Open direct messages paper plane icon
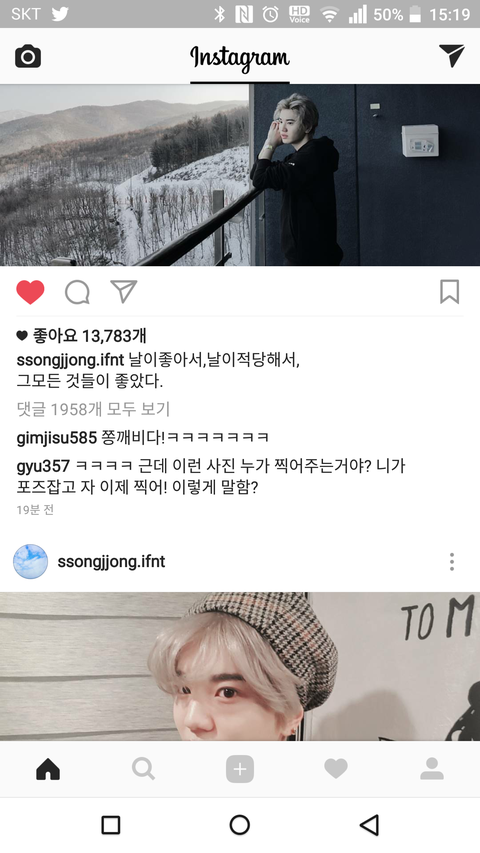 (452, 55)
